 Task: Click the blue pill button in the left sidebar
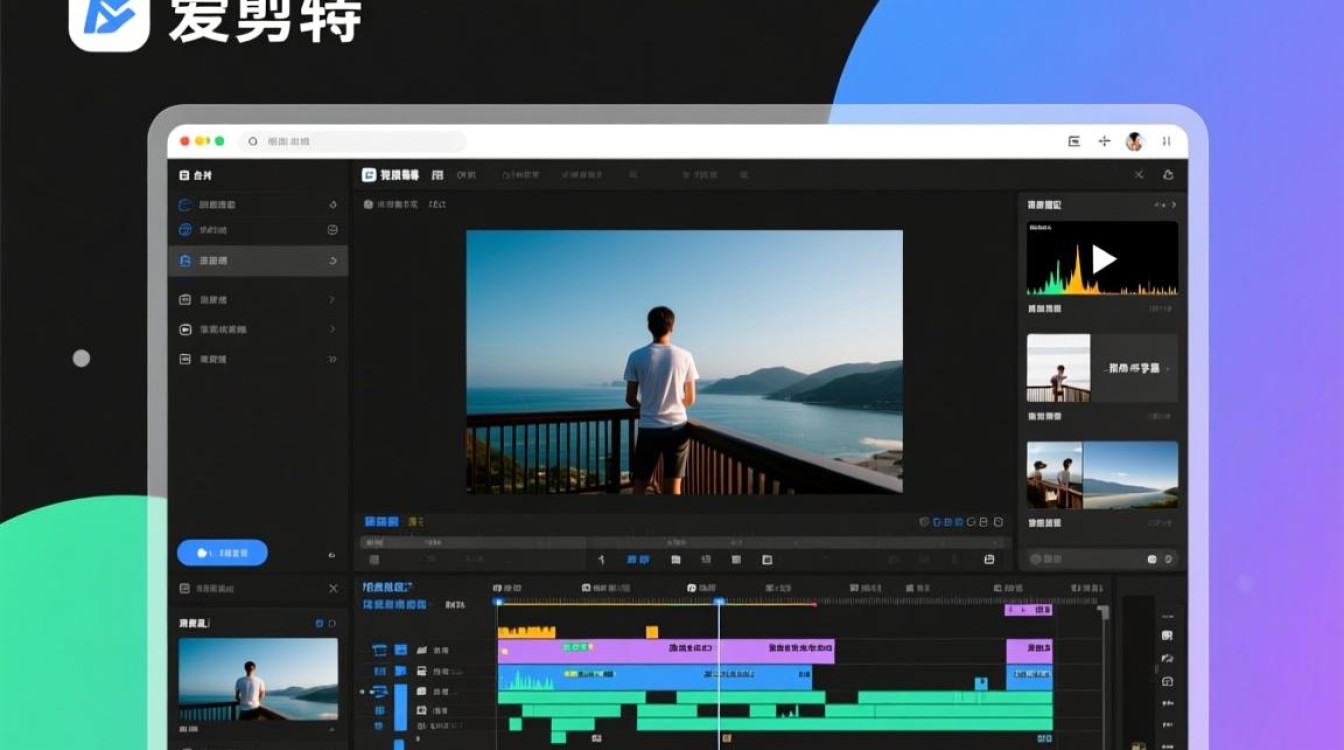click(222, 553)
